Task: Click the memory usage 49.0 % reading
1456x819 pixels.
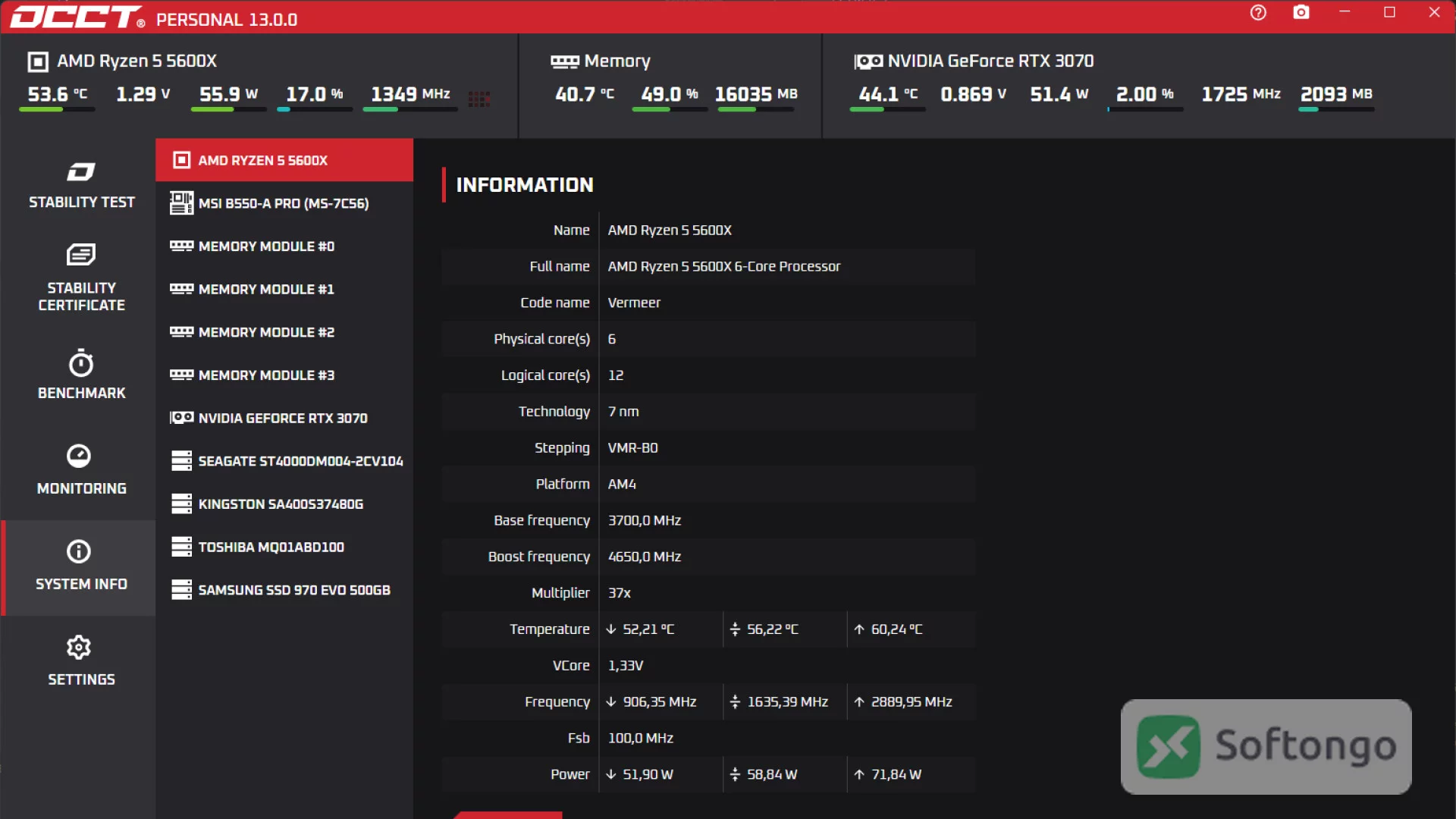Action: coord(670,94)
